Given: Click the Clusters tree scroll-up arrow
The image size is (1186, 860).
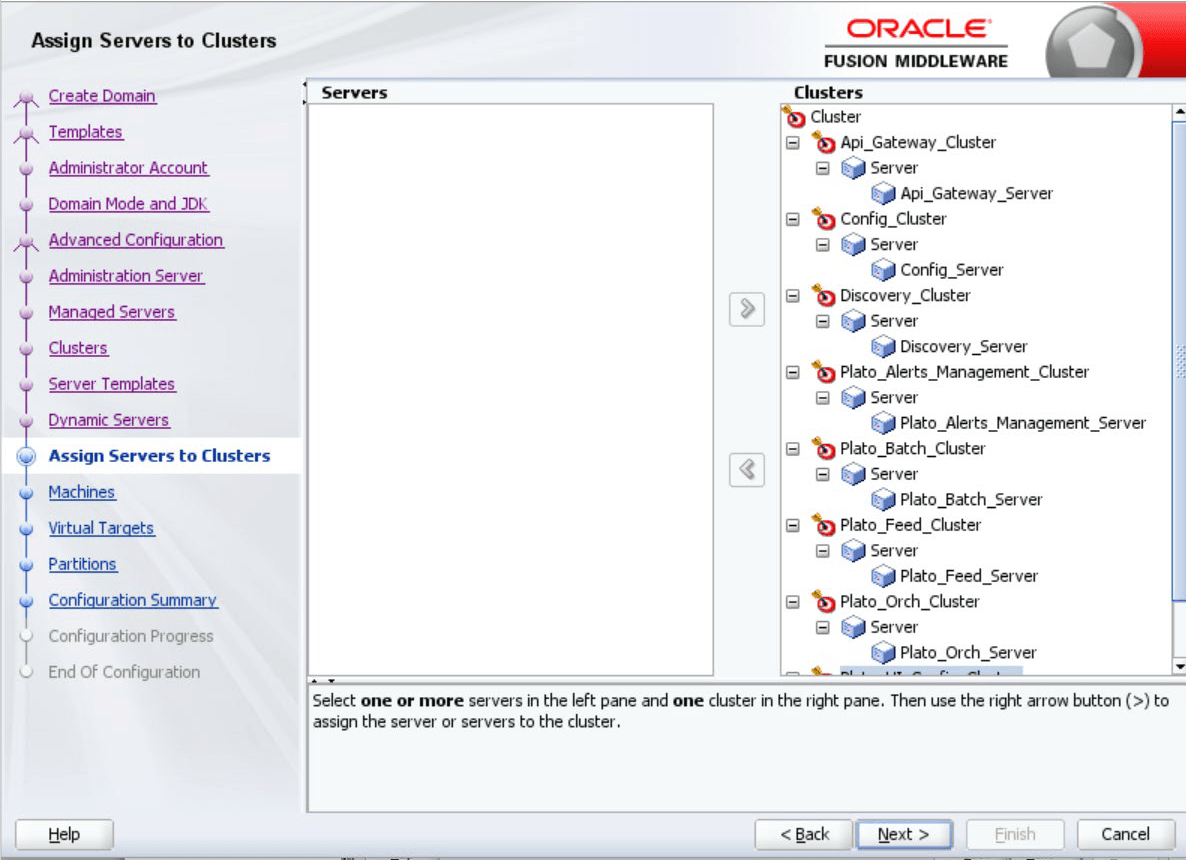Looking at the screenshot, I should coord(1179,112).
